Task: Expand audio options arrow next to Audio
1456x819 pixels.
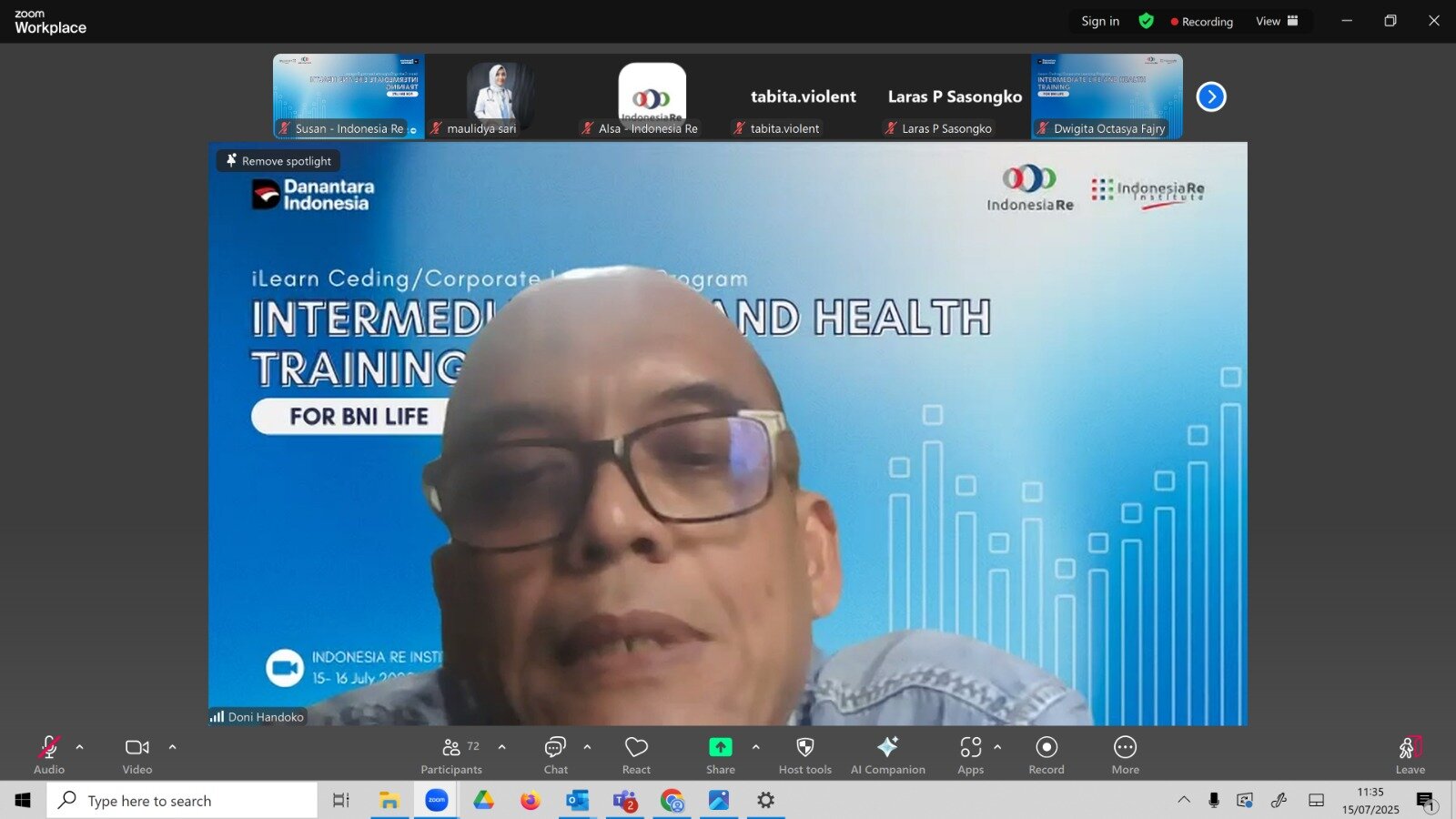Action: tap(80, 747)
